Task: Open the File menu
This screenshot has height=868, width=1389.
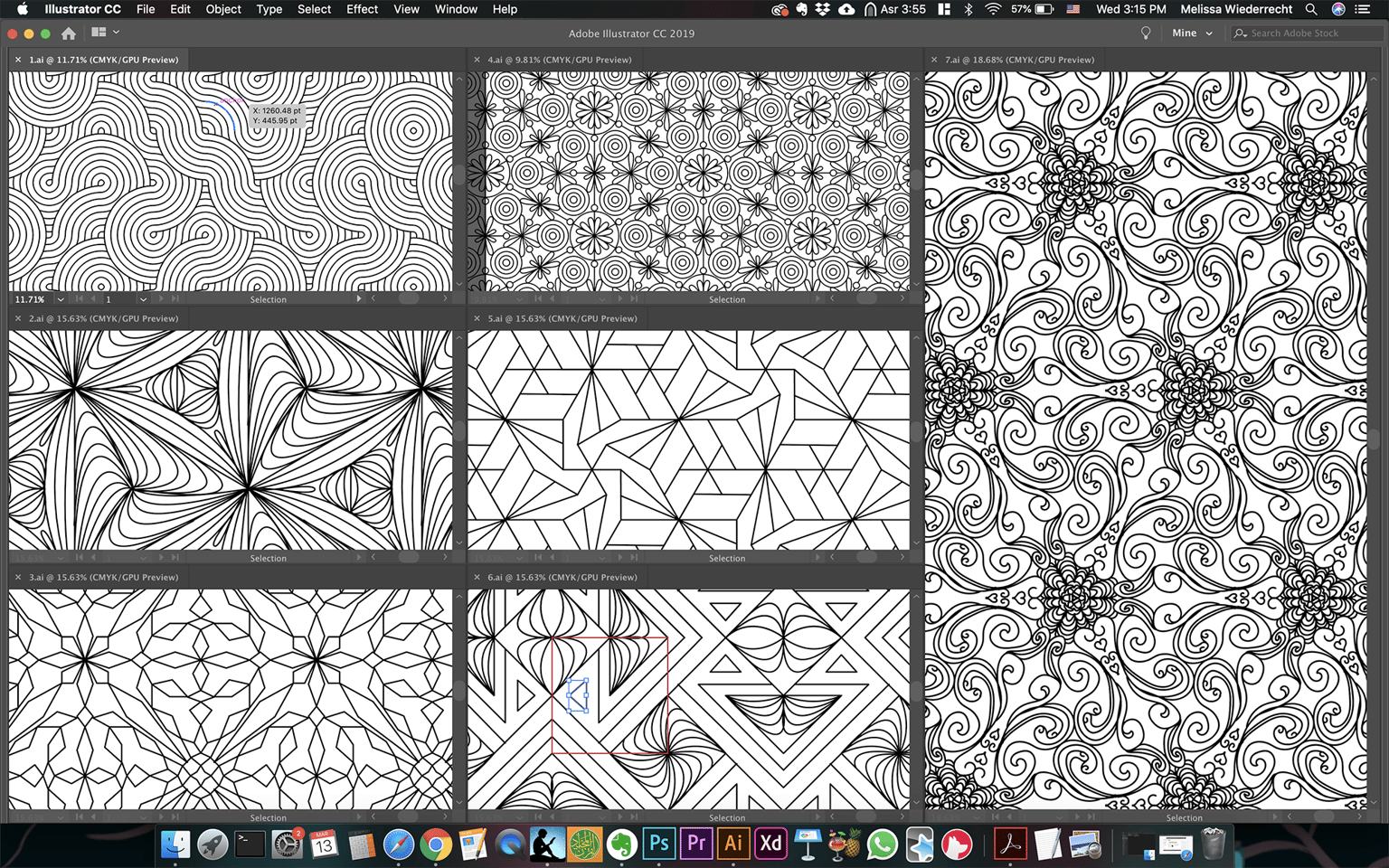Action: pyautogui.click(x=146, y=9)
